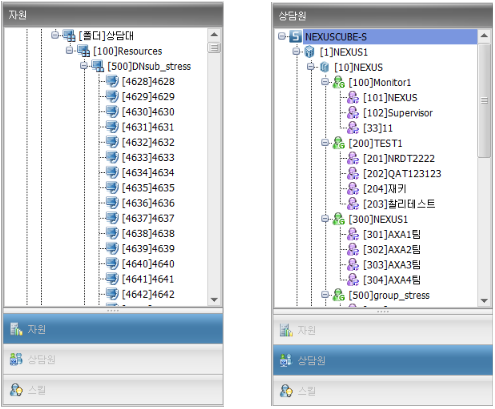Viewport: 495px width, 409px height.
Task: Click the agent icon of [33]11
Action: point(353,128)
